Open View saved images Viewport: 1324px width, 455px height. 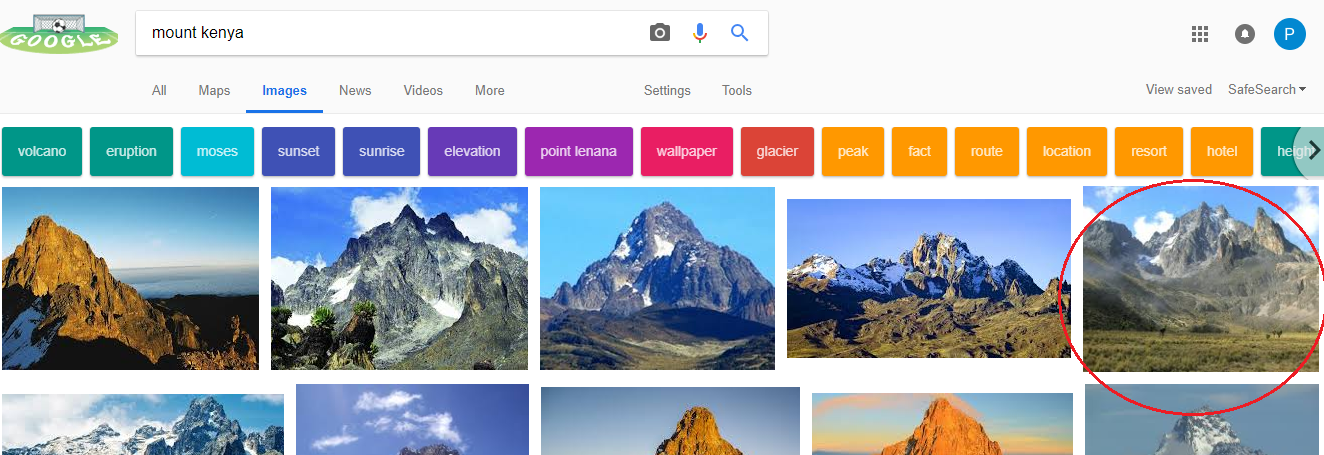tap(1179, 89)
